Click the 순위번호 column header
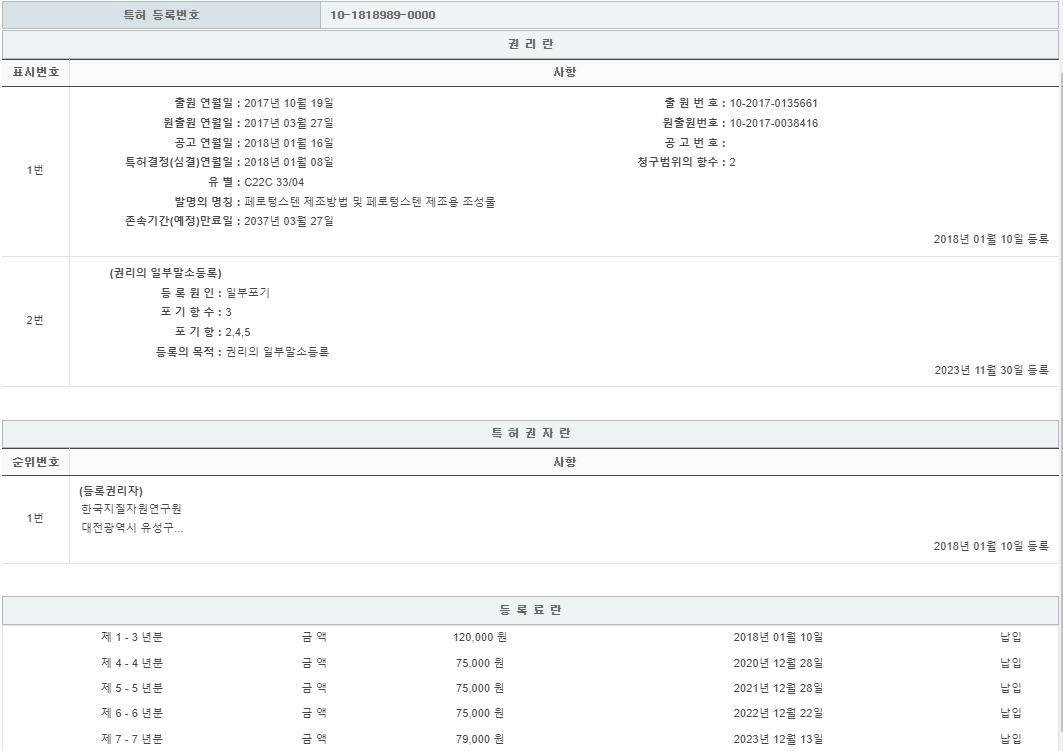 tap(35, 462)
